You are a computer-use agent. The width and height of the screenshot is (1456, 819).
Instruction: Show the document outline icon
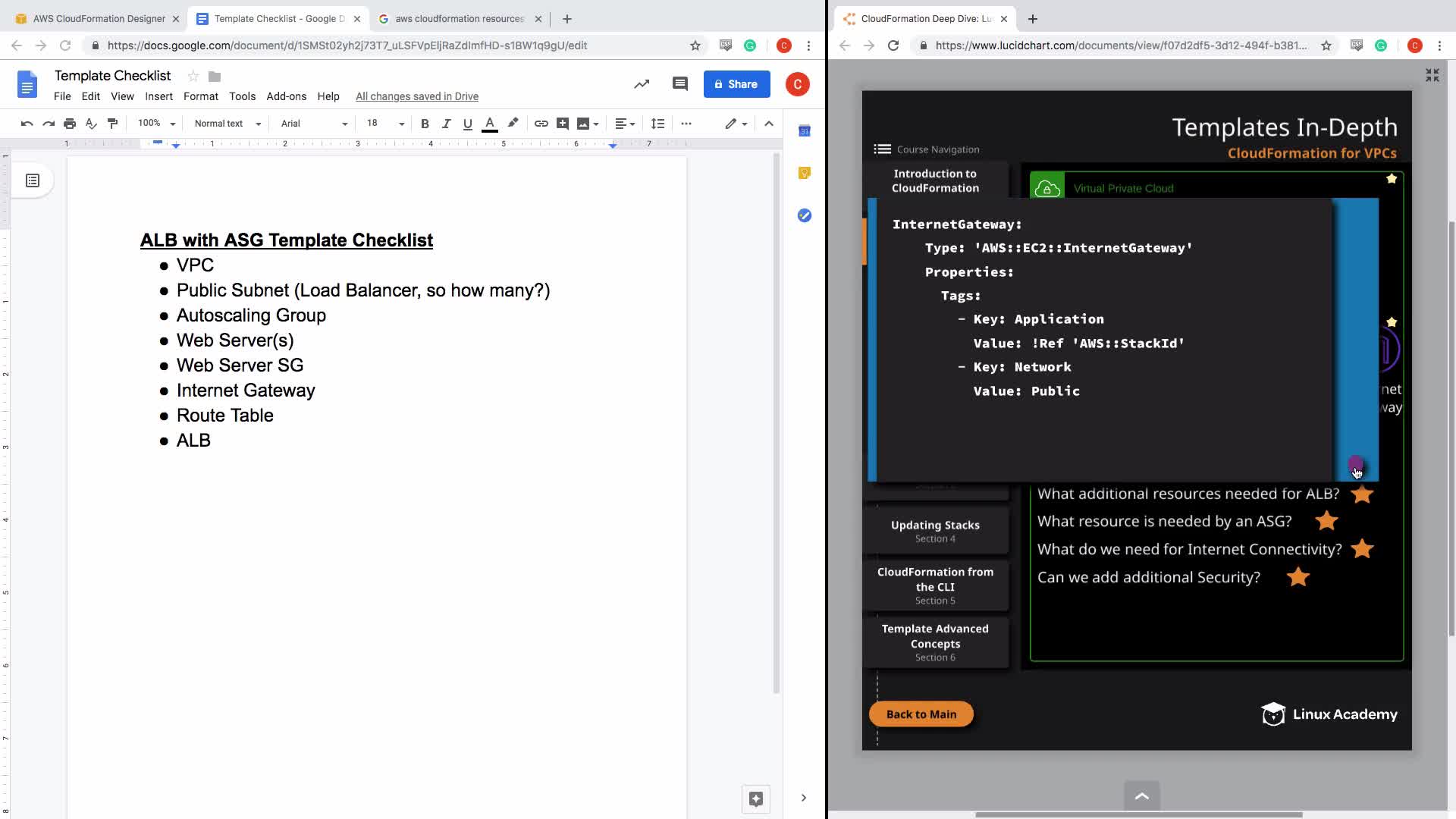(33, 180)
